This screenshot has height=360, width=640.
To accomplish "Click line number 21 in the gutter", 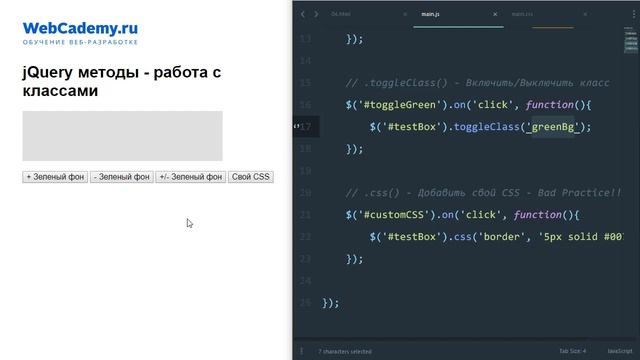I will coord(305,215).
